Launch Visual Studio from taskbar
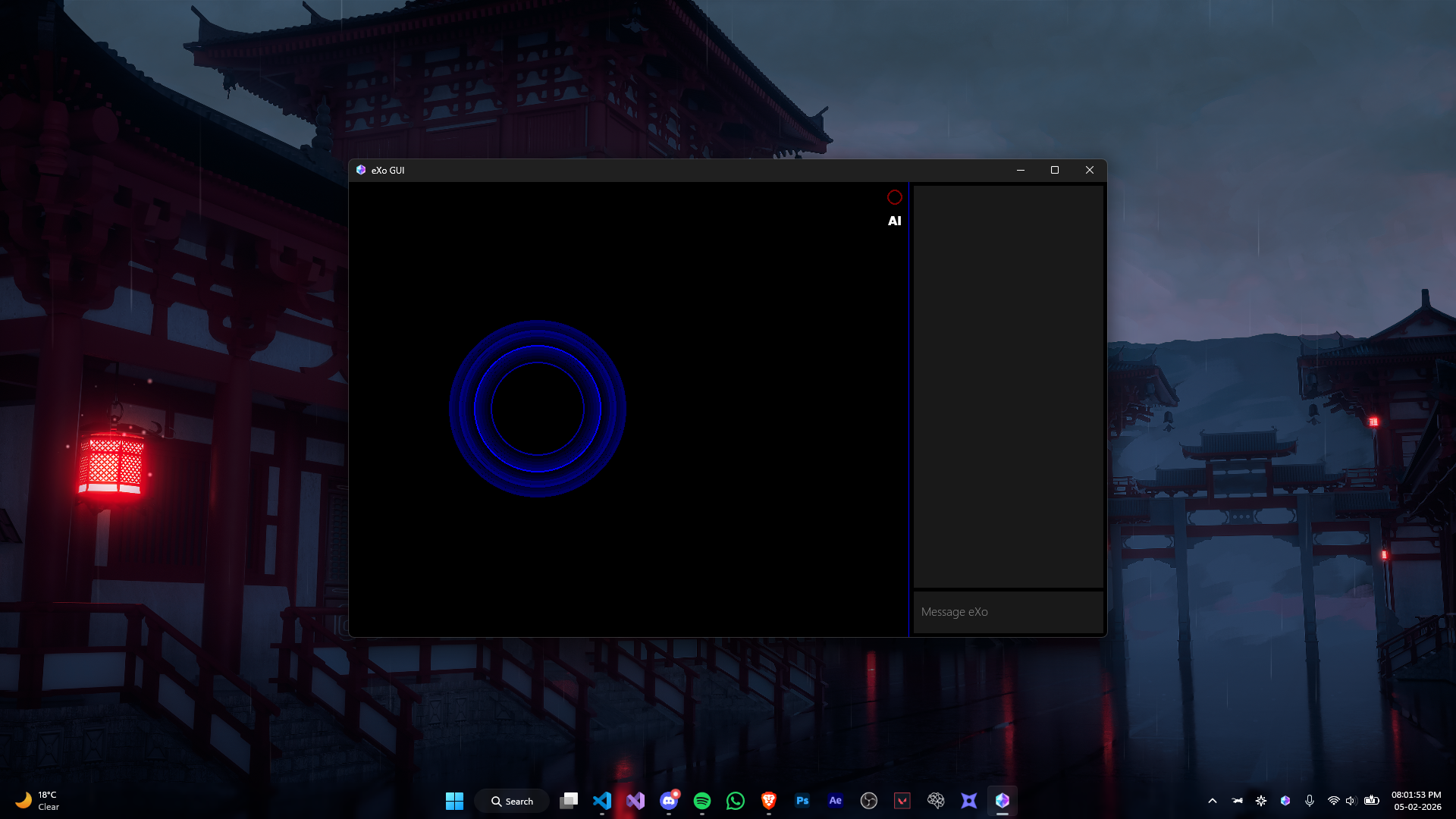The width and height of the screenshot is (1456, 819). point(635,801)
